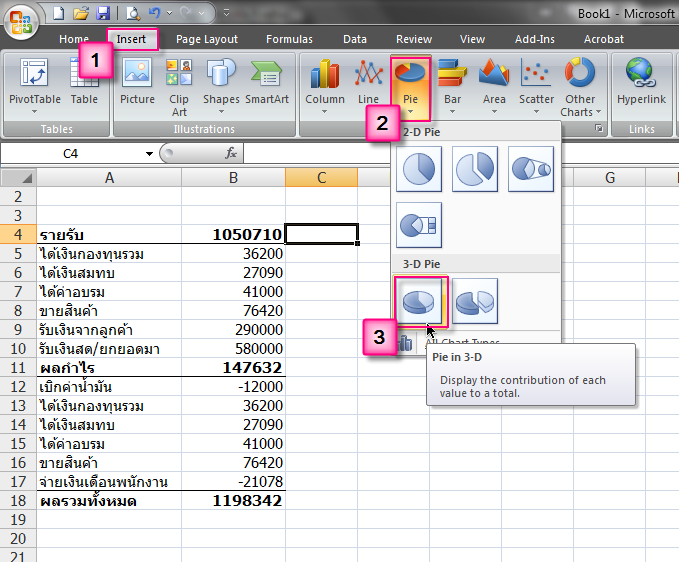
Task: Open the Area chart menu
Action: click(x=494, y=87)
